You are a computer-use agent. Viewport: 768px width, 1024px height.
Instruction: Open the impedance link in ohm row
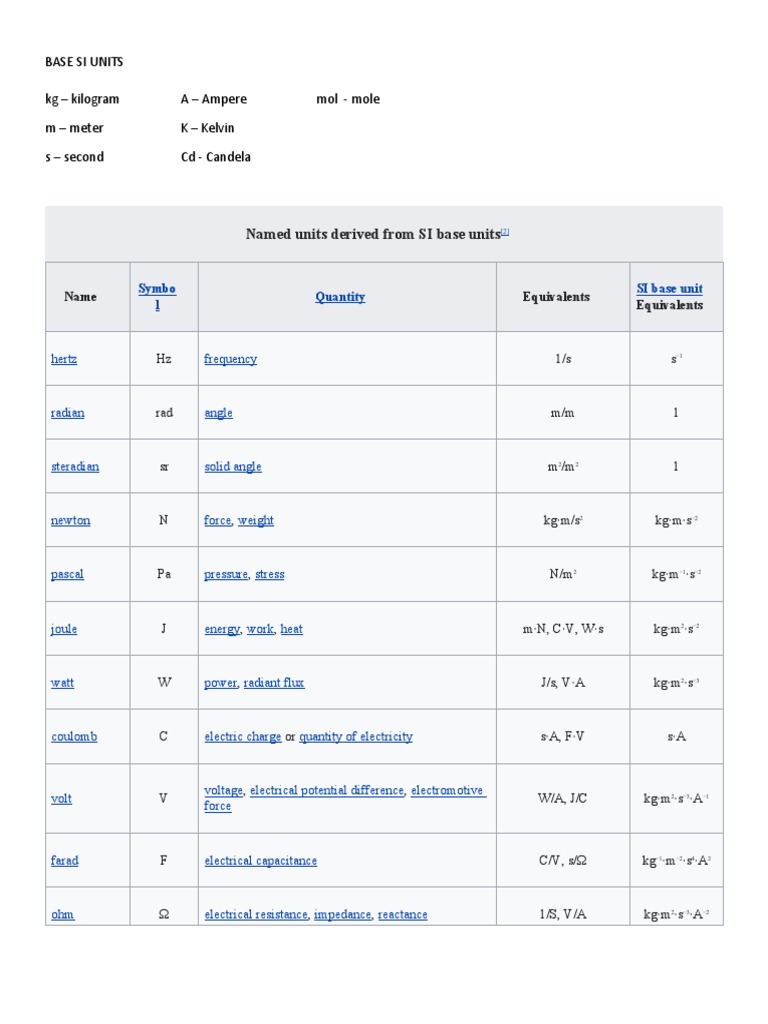tap(341, 915)
